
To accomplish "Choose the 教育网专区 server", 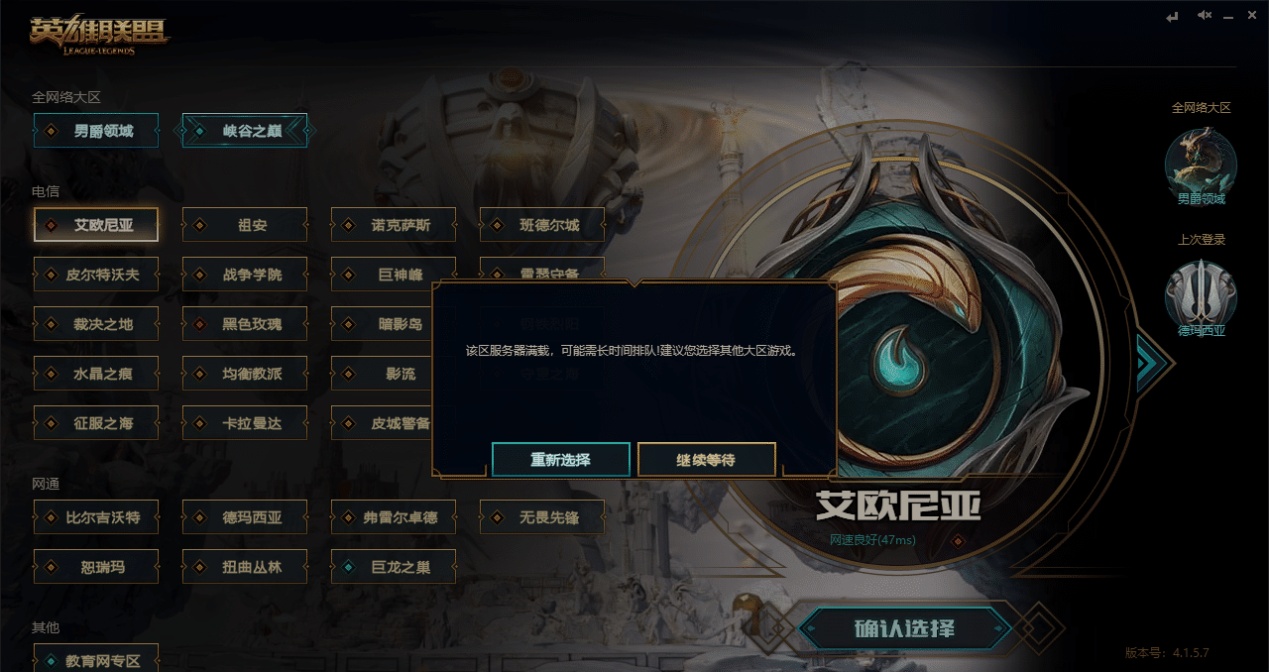I will tap(96, 660).
